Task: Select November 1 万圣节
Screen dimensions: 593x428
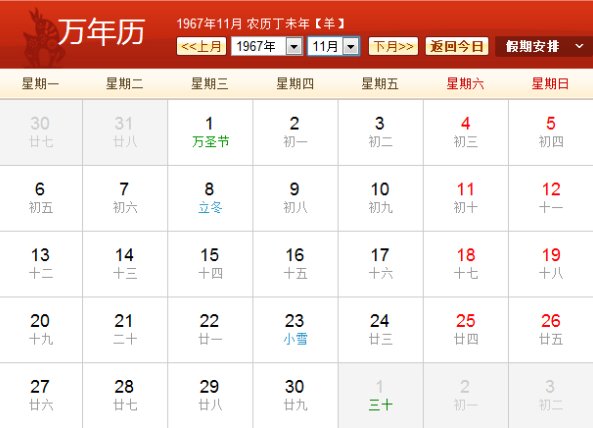Action: (x=210, y=132)
